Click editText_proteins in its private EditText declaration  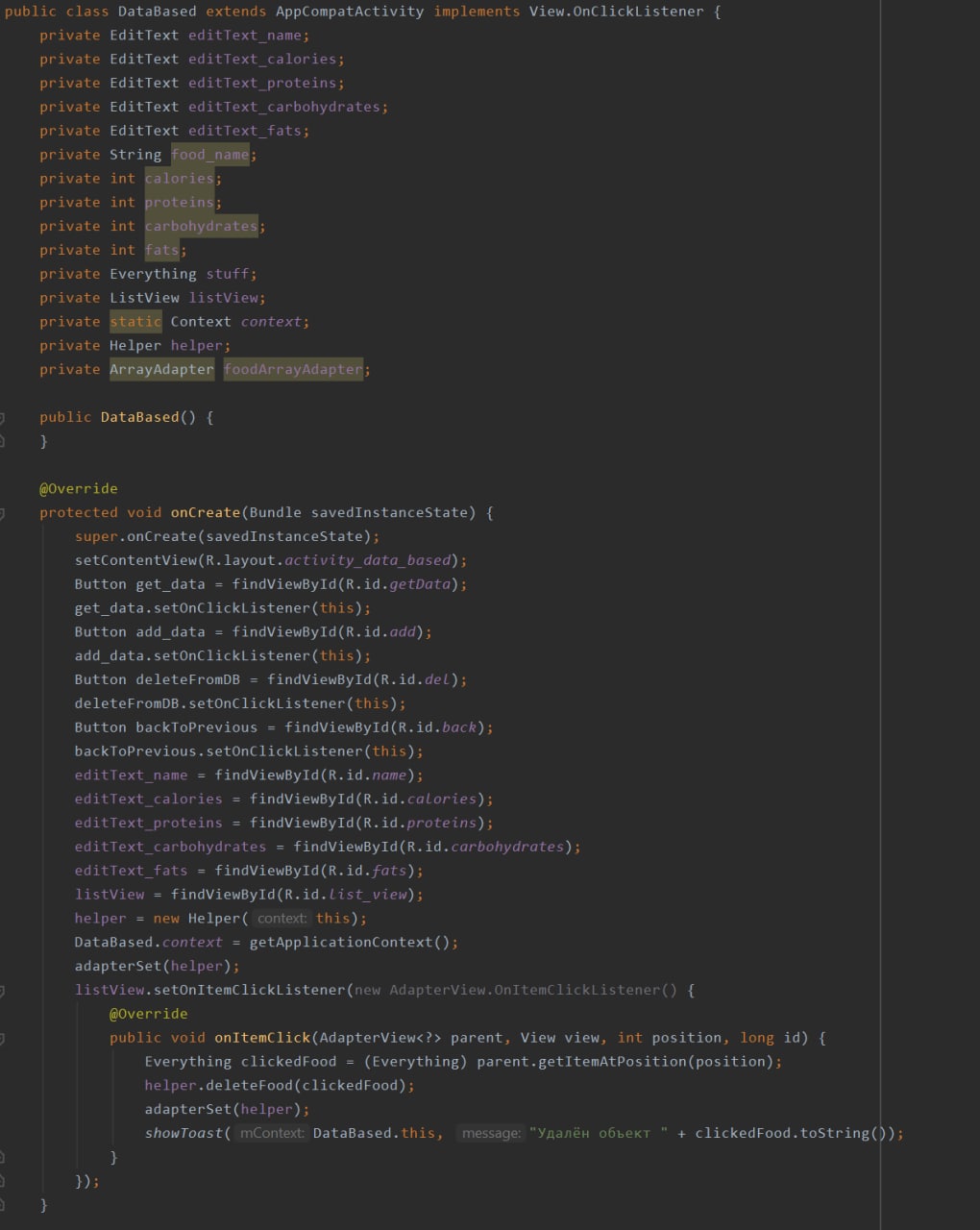point(262,84)
